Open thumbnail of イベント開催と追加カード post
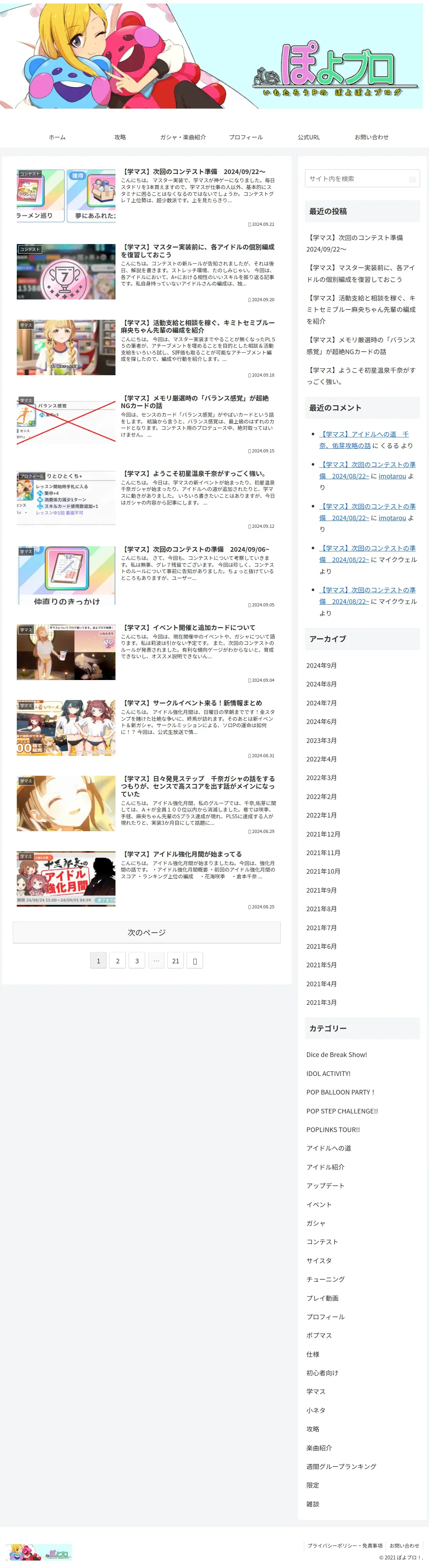Viewport: 429px width, 1568px height. click(66, 652)
